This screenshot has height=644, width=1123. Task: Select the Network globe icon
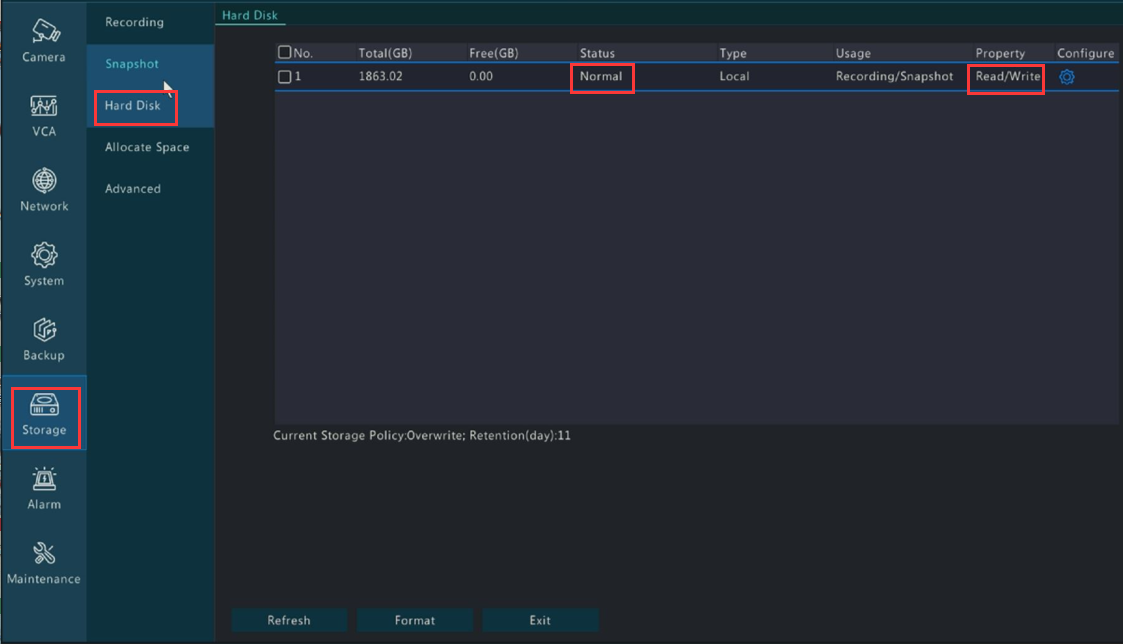44,181
